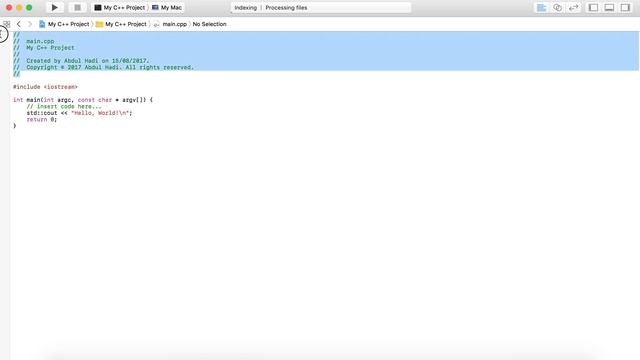The height and width of the screenshot is (360, 640).
Task: Click the return 0 statement
Action: coord(42,120)
